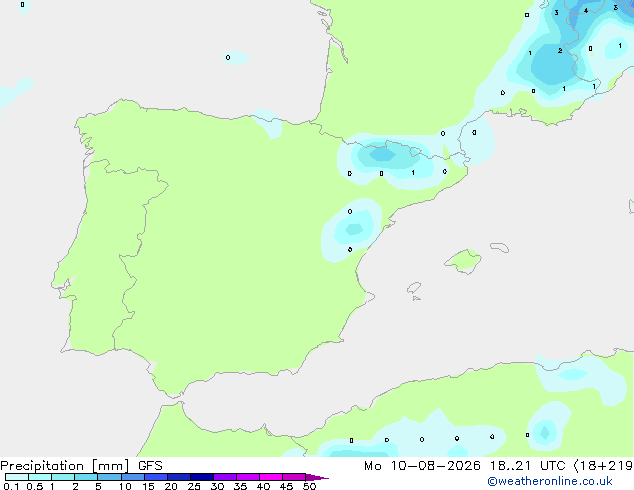This screenshot has width=634, height=490.
Task: Click the '18..21 UTC' time label
Action: tap(528, 466)
